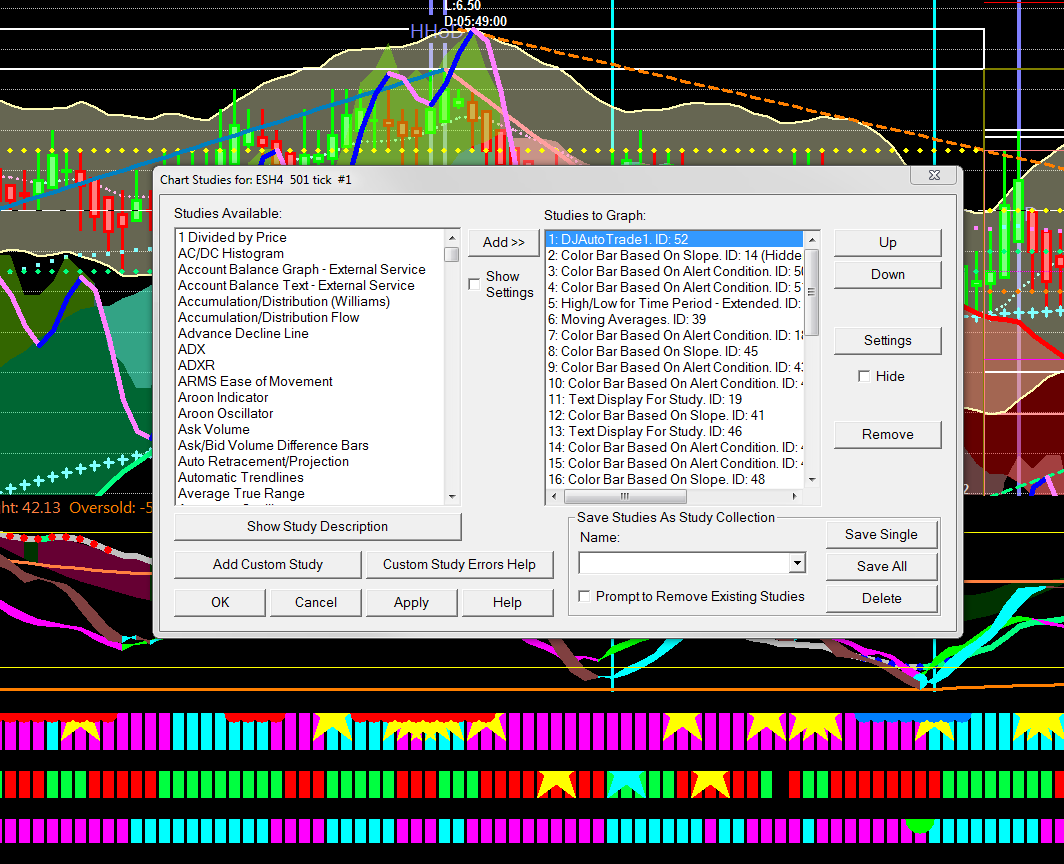Click right arrow of horizontal scrollbar
1064x864 pixels.
(797, 496)
